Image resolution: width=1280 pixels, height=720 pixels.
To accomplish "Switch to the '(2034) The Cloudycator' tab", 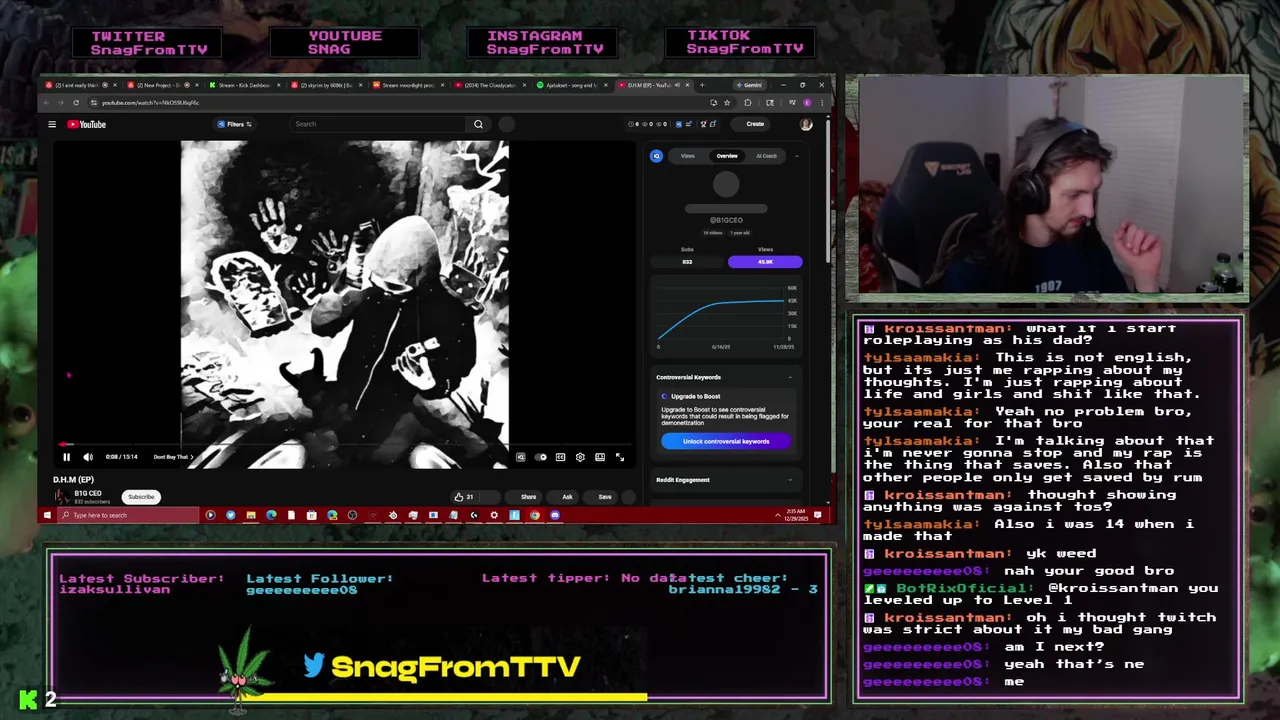I will [x=490, y=85].
